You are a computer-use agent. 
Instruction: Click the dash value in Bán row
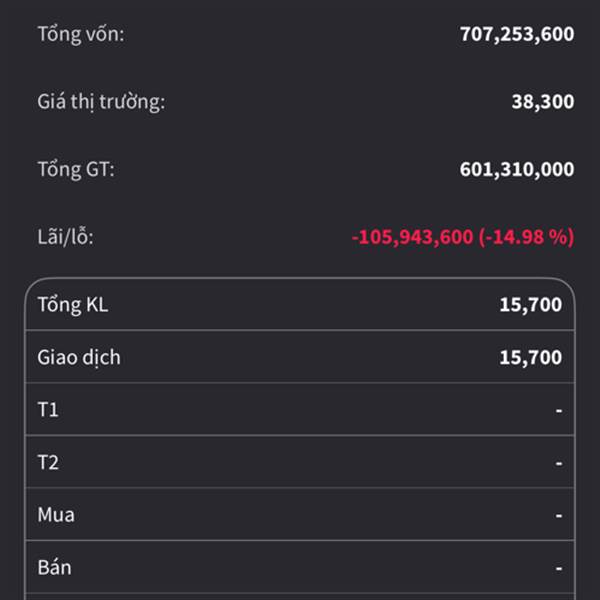tap(558, 567)
